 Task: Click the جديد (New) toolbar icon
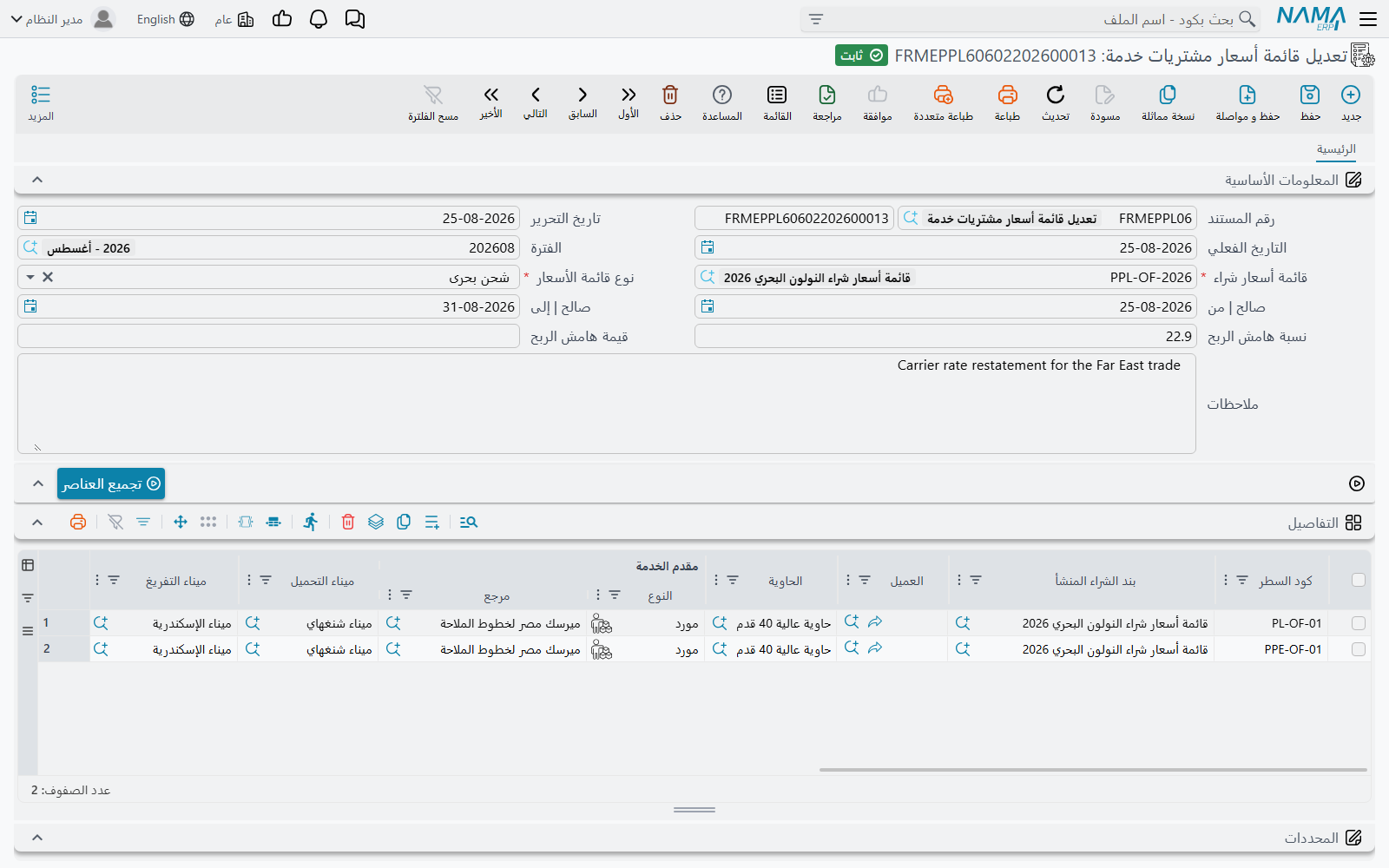click(1351, 95)
